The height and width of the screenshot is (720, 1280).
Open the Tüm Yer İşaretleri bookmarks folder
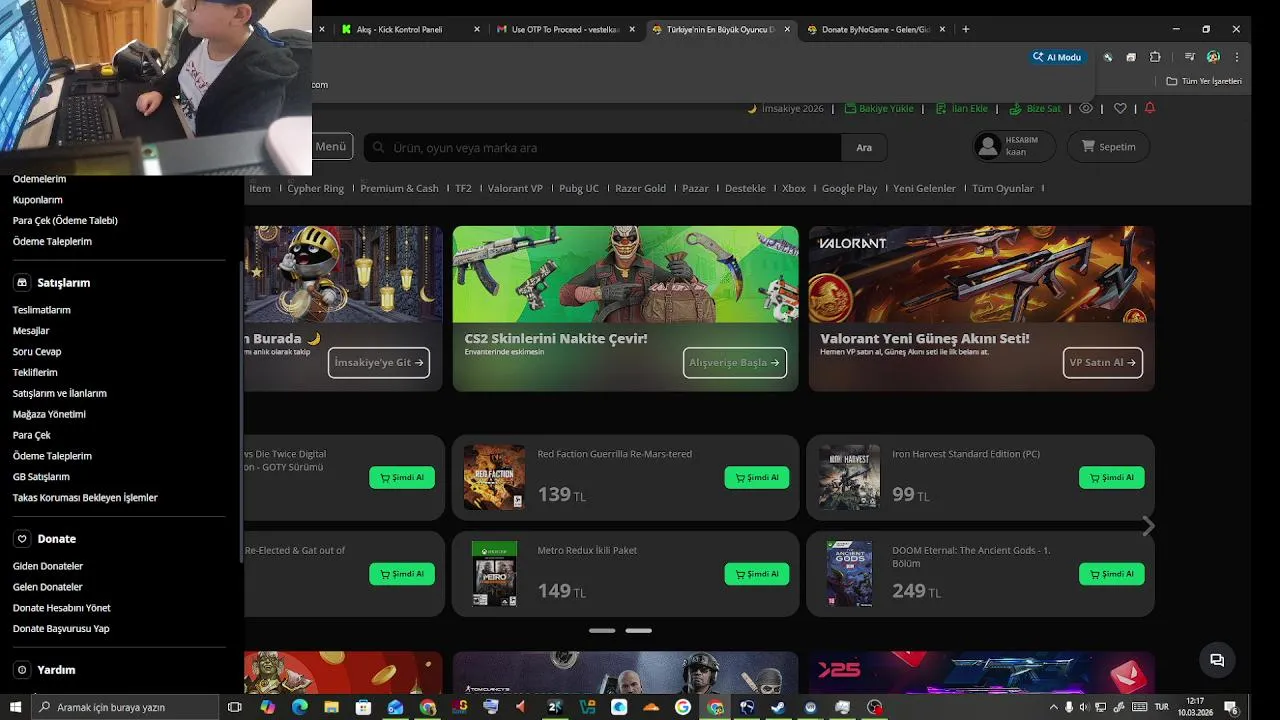pos(1204,81)
